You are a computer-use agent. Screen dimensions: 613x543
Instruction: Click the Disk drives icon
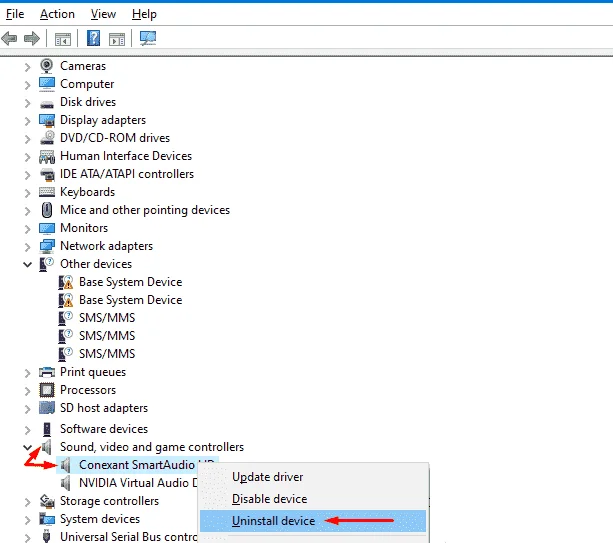pos(47,104)
